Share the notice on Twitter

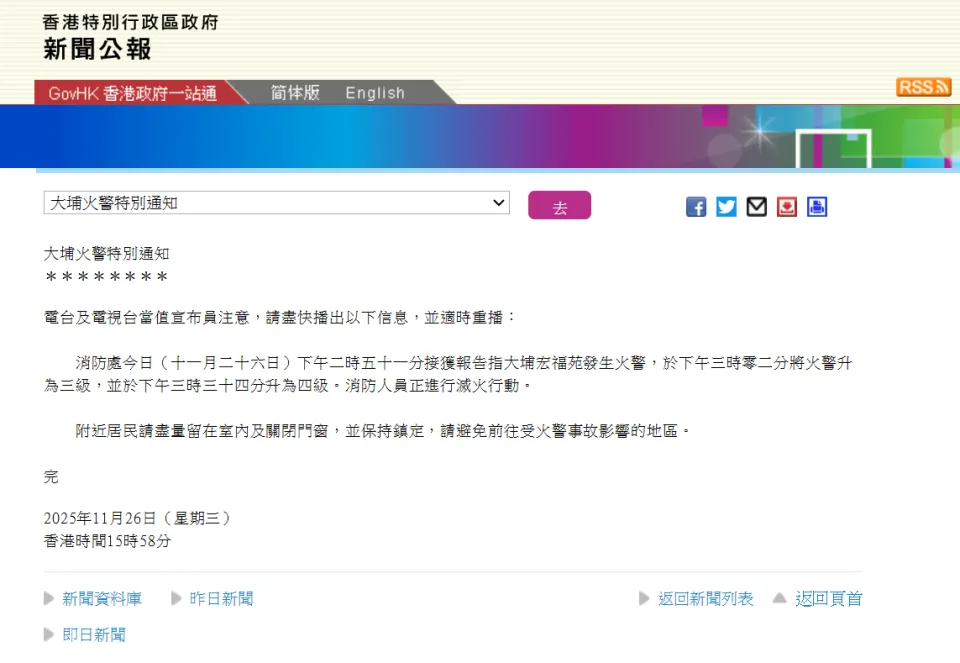click(726, 207)
